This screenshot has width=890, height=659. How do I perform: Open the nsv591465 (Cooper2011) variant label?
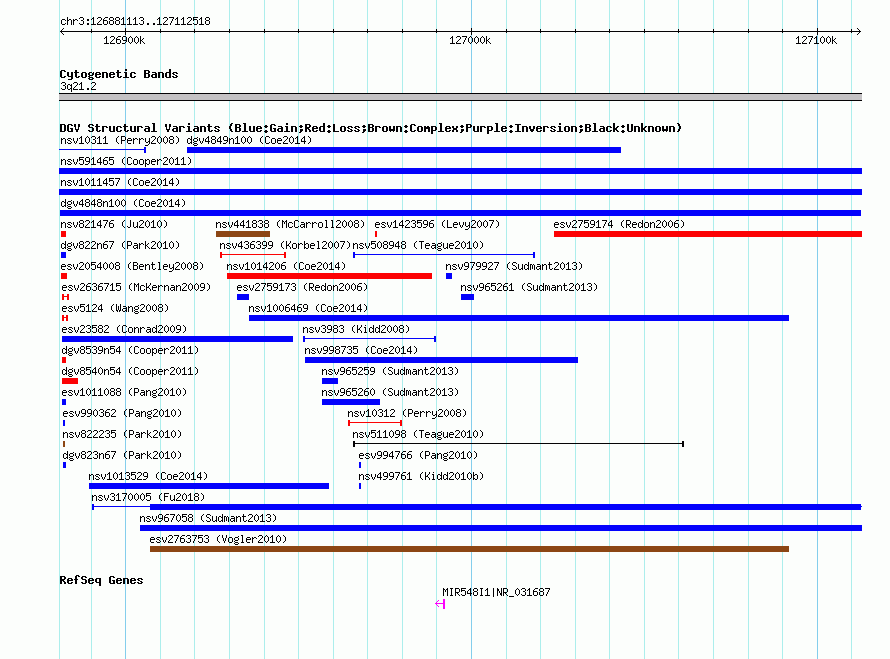tap(126, 161)
